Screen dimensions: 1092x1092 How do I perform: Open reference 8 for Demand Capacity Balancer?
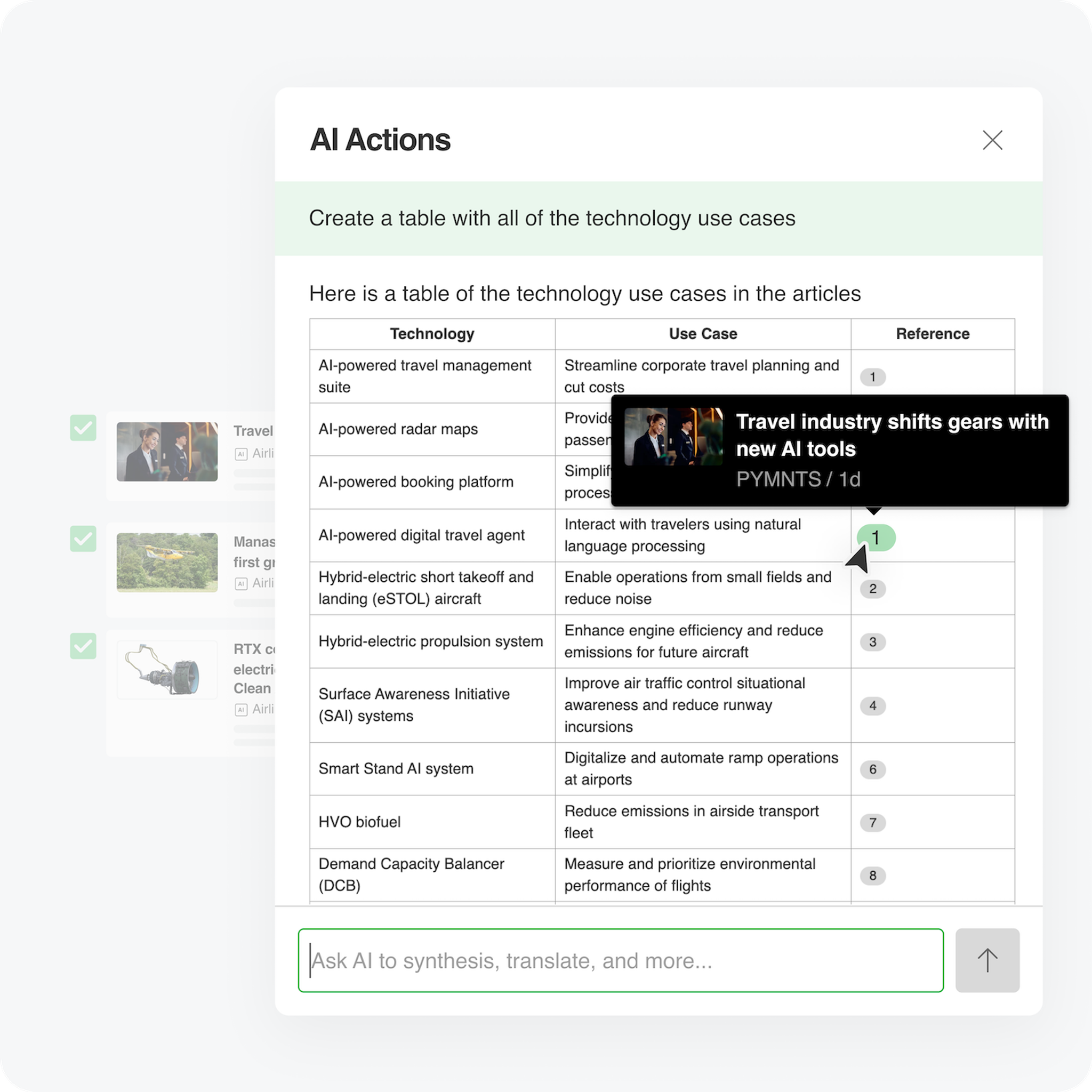click(x=873, y=876)
